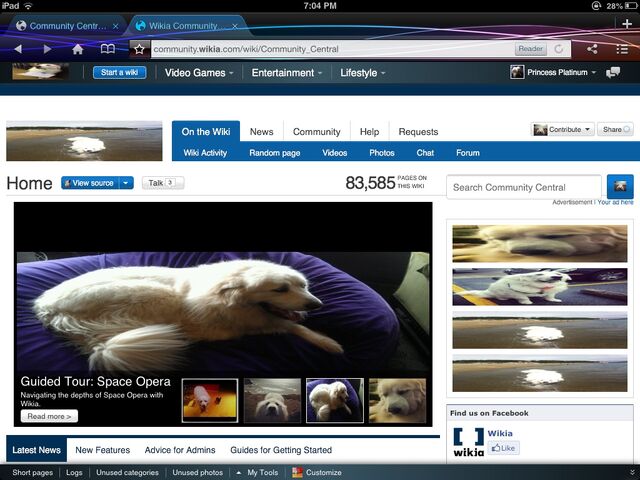Image resolution: width=640 pixels, height=480 pixels.
Task: Select the On the Wiki tab
Action: point(206,131)
